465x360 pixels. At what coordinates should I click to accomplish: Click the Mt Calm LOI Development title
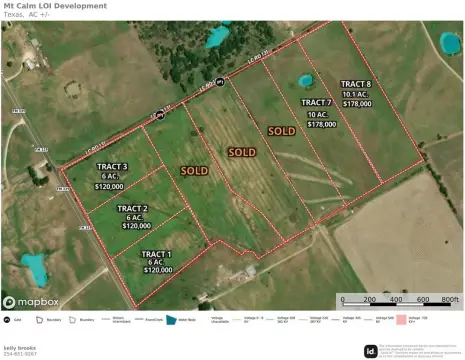click(x=55, y=6)
